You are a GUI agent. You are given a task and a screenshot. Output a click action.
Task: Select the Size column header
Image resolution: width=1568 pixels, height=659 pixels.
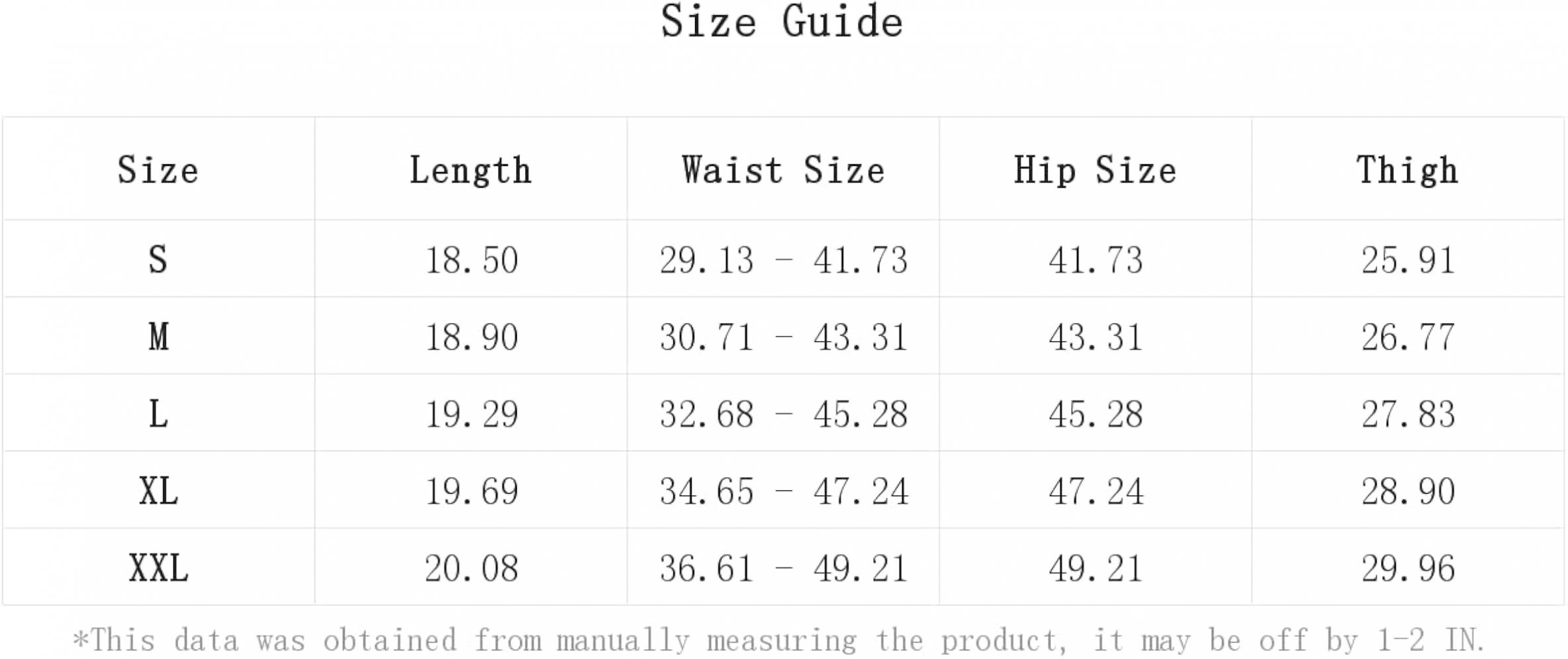point(158,170)
